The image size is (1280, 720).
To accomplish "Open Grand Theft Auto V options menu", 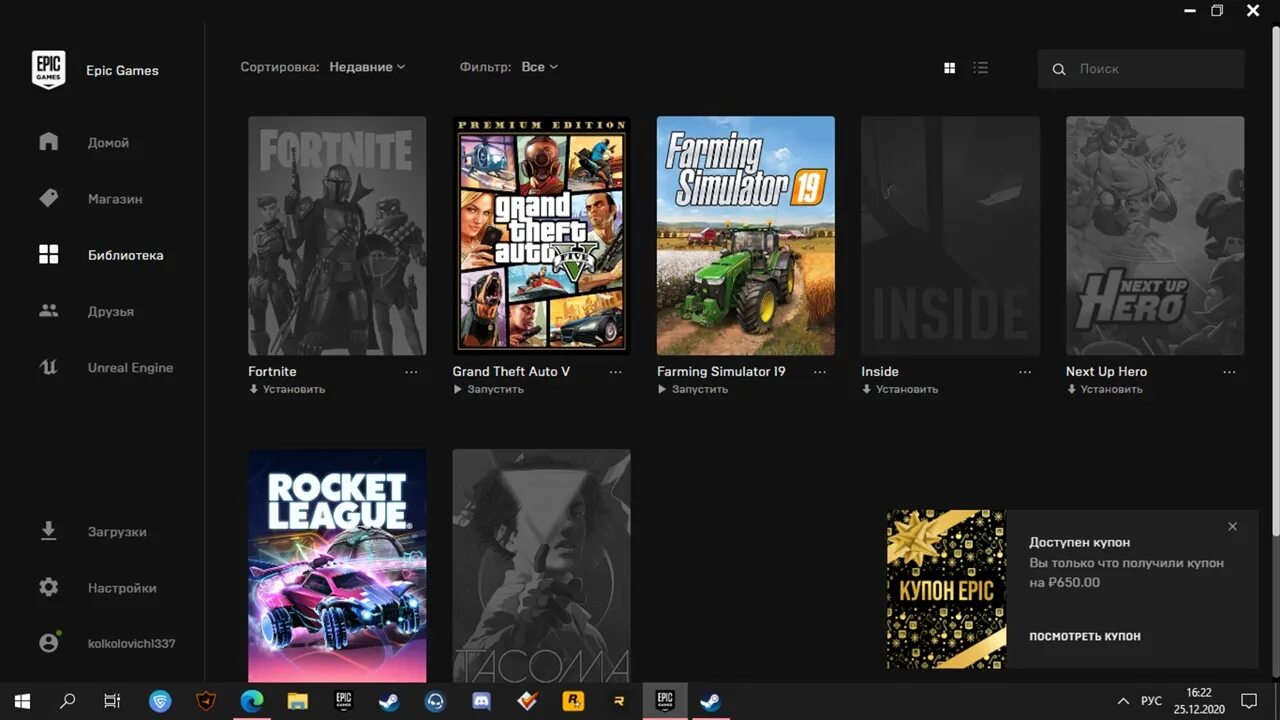I will click(616, 372).
